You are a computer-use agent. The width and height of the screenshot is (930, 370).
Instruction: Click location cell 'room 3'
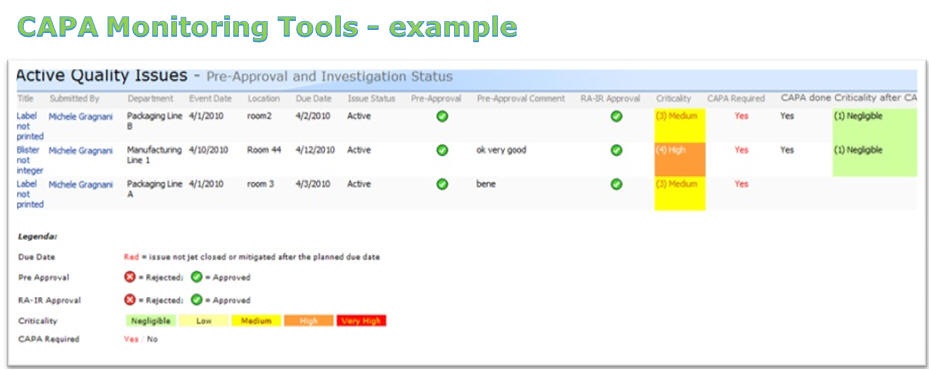pyautogui.click(x=260, y=184)
